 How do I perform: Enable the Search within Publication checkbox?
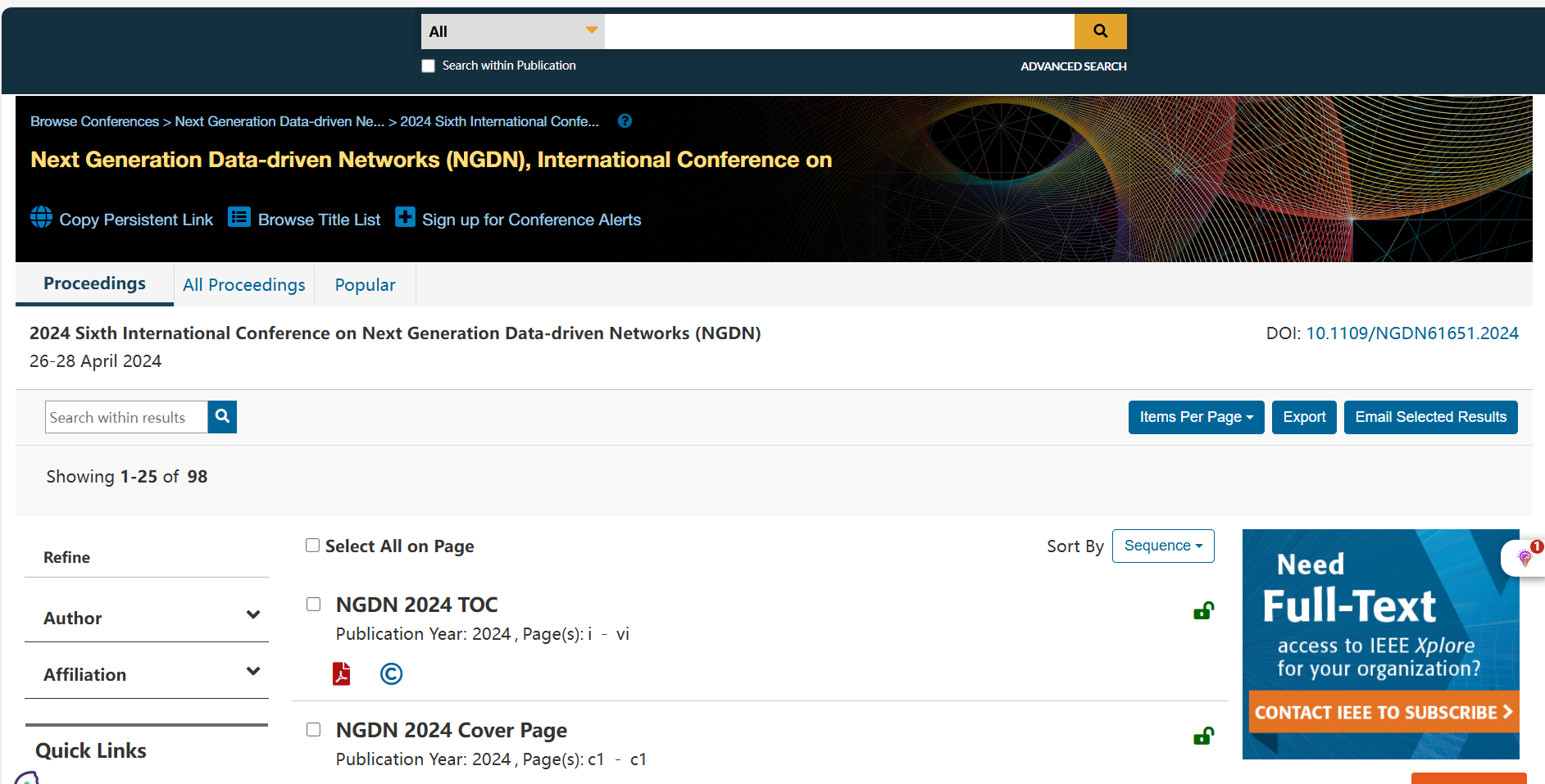pyautogui.click(x=428, y=66)
